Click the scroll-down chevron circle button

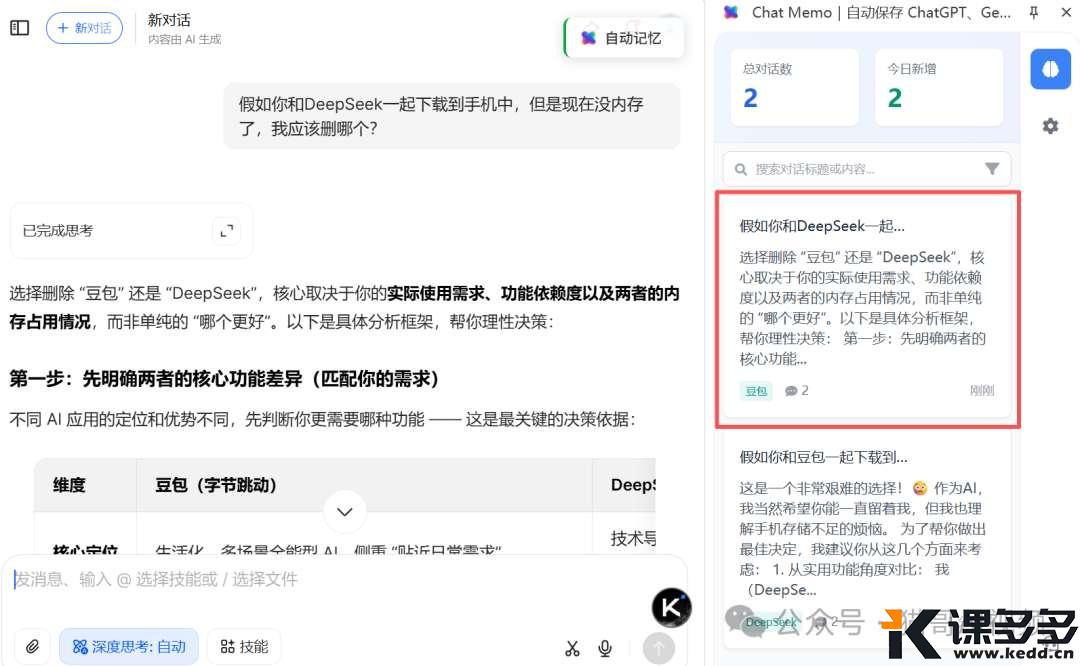click(345, 512)
